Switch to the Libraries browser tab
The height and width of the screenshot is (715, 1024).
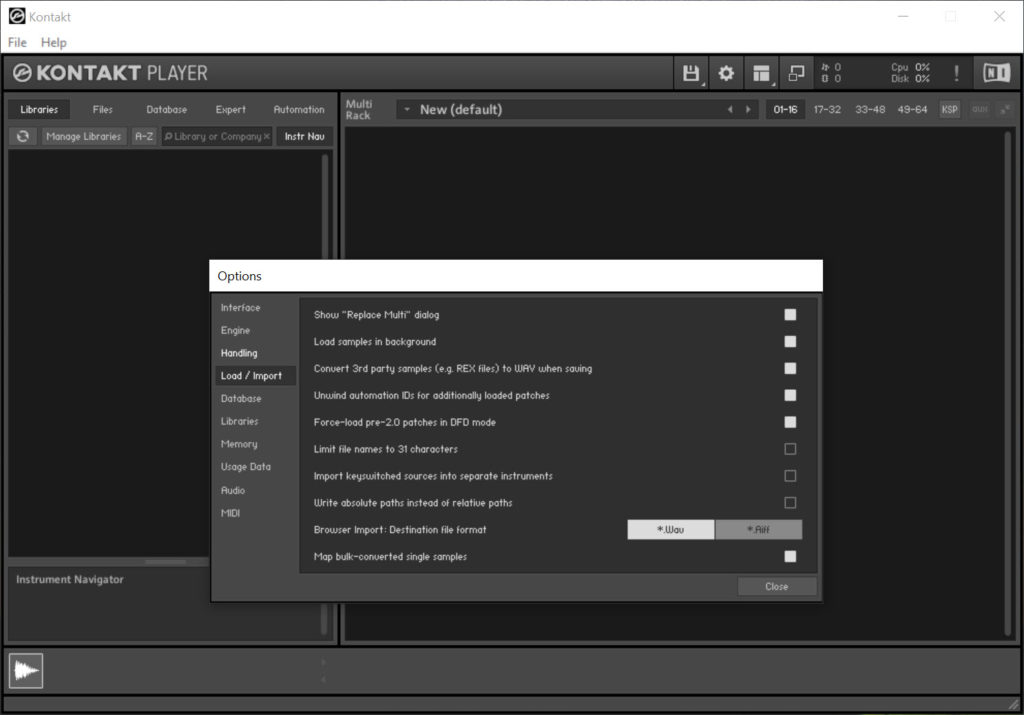tap(39, 110)
